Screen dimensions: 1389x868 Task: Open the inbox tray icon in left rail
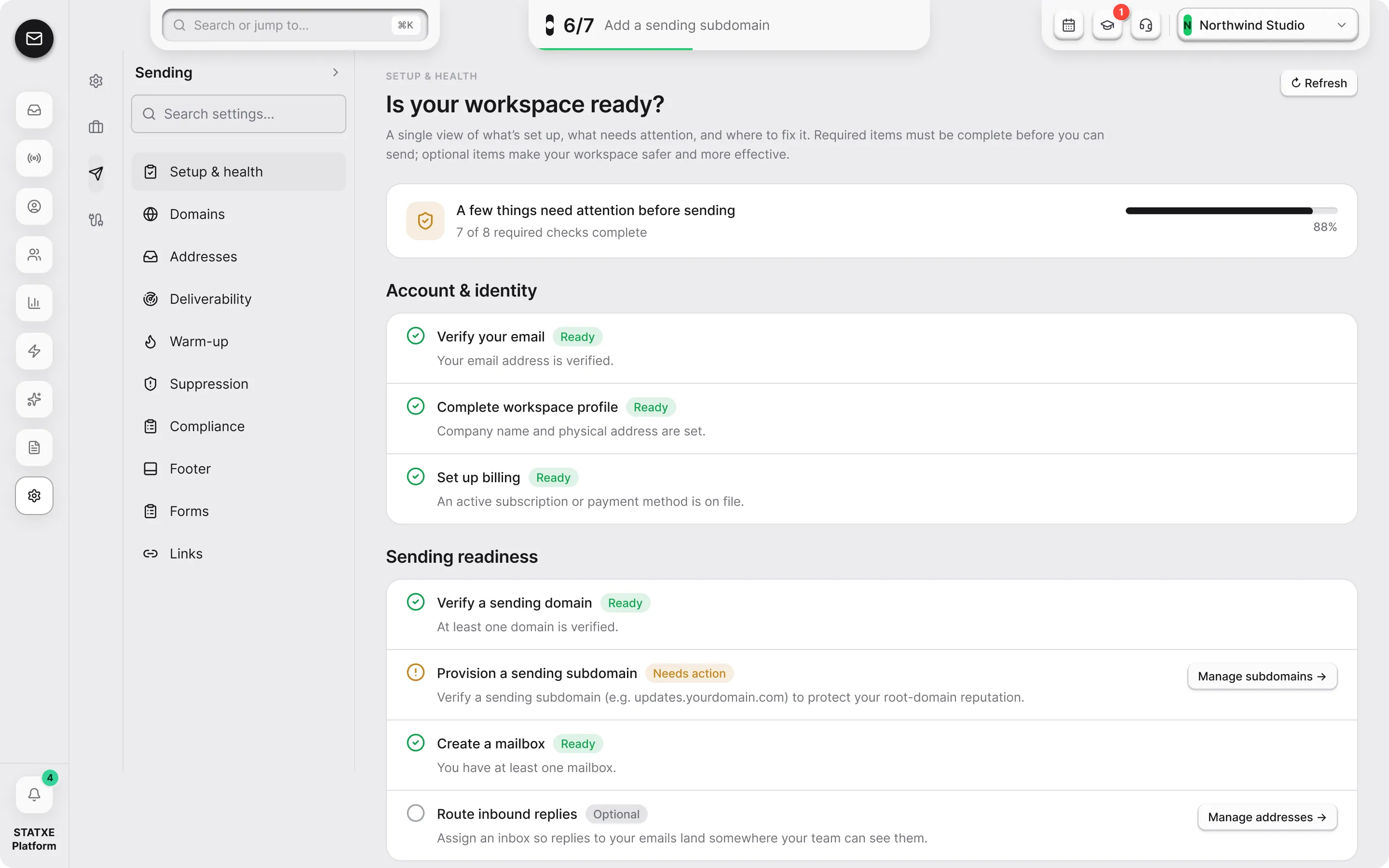point(34,109)
